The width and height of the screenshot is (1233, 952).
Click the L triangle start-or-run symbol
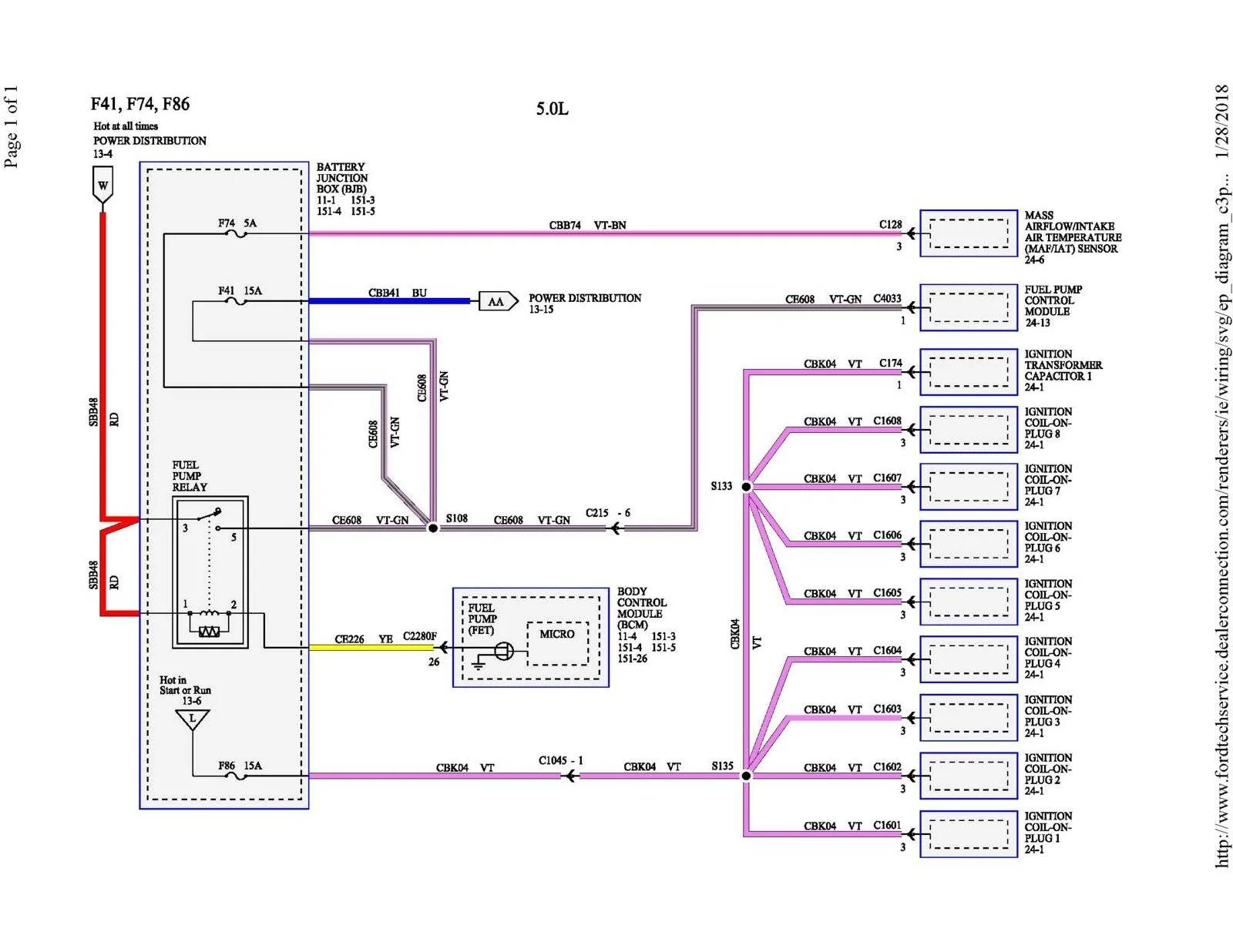(x=192, y=720)
